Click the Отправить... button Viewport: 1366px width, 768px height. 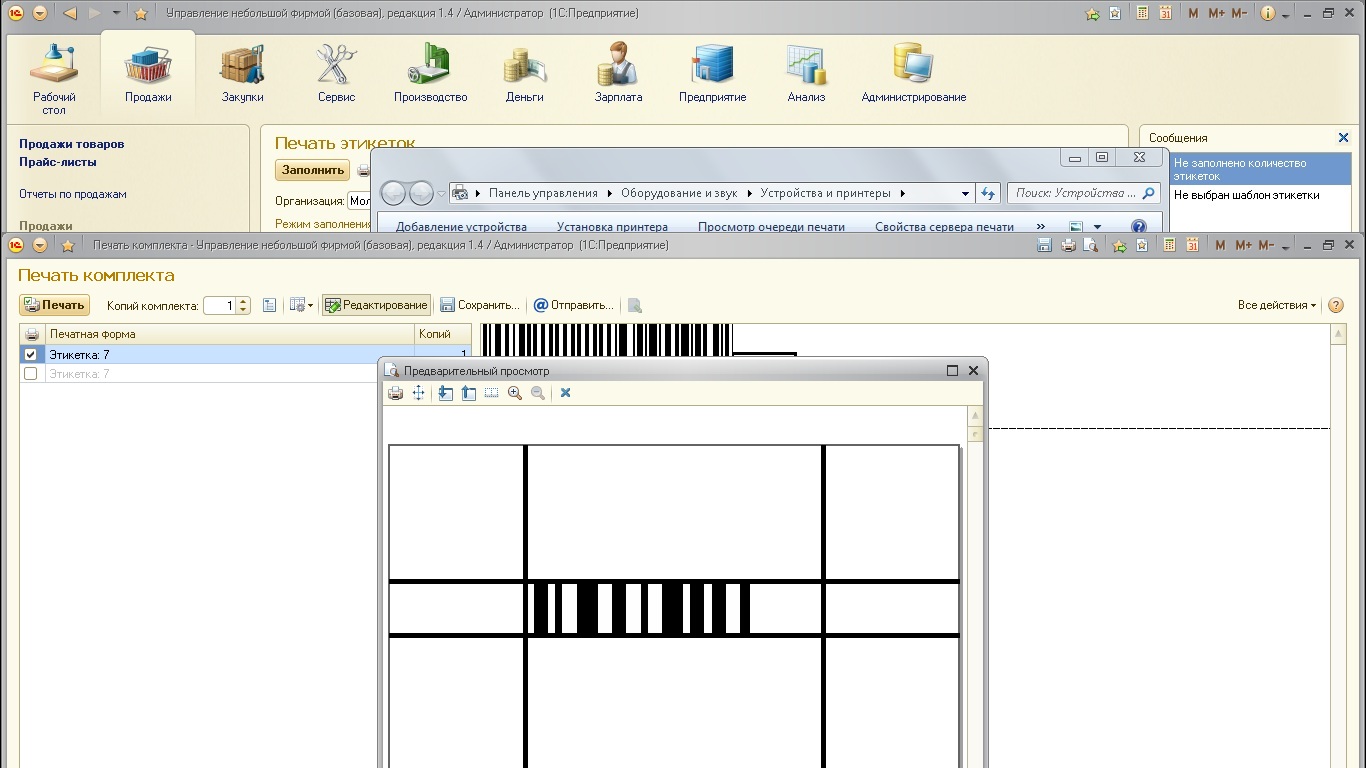[573, 305]
